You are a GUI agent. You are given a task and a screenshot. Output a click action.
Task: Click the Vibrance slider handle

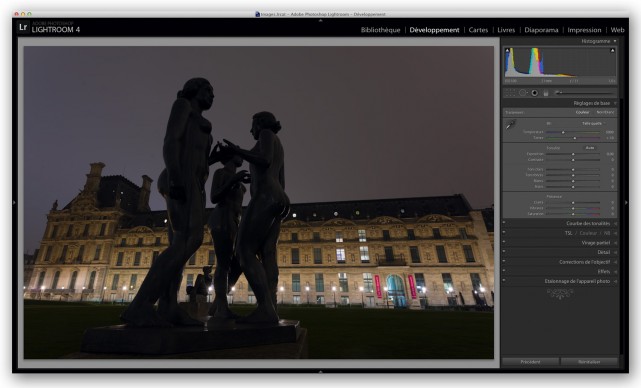(x=573, y=208)
